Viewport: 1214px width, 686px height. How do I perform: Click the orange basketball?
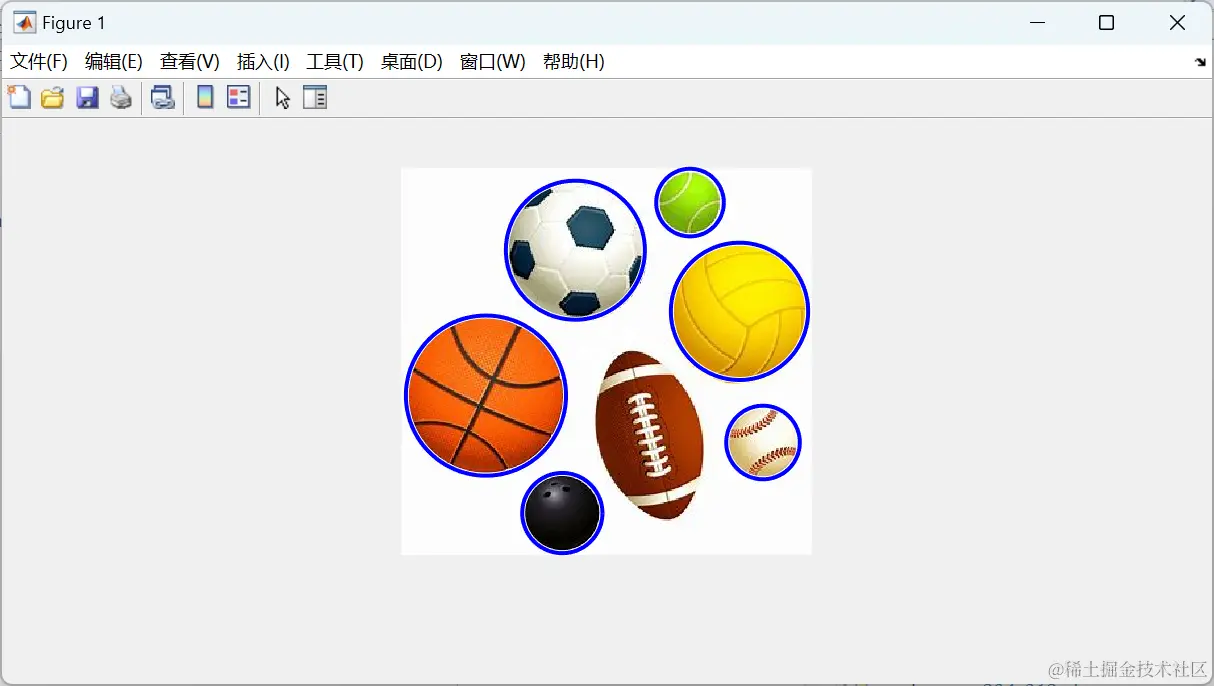[486, 396]
